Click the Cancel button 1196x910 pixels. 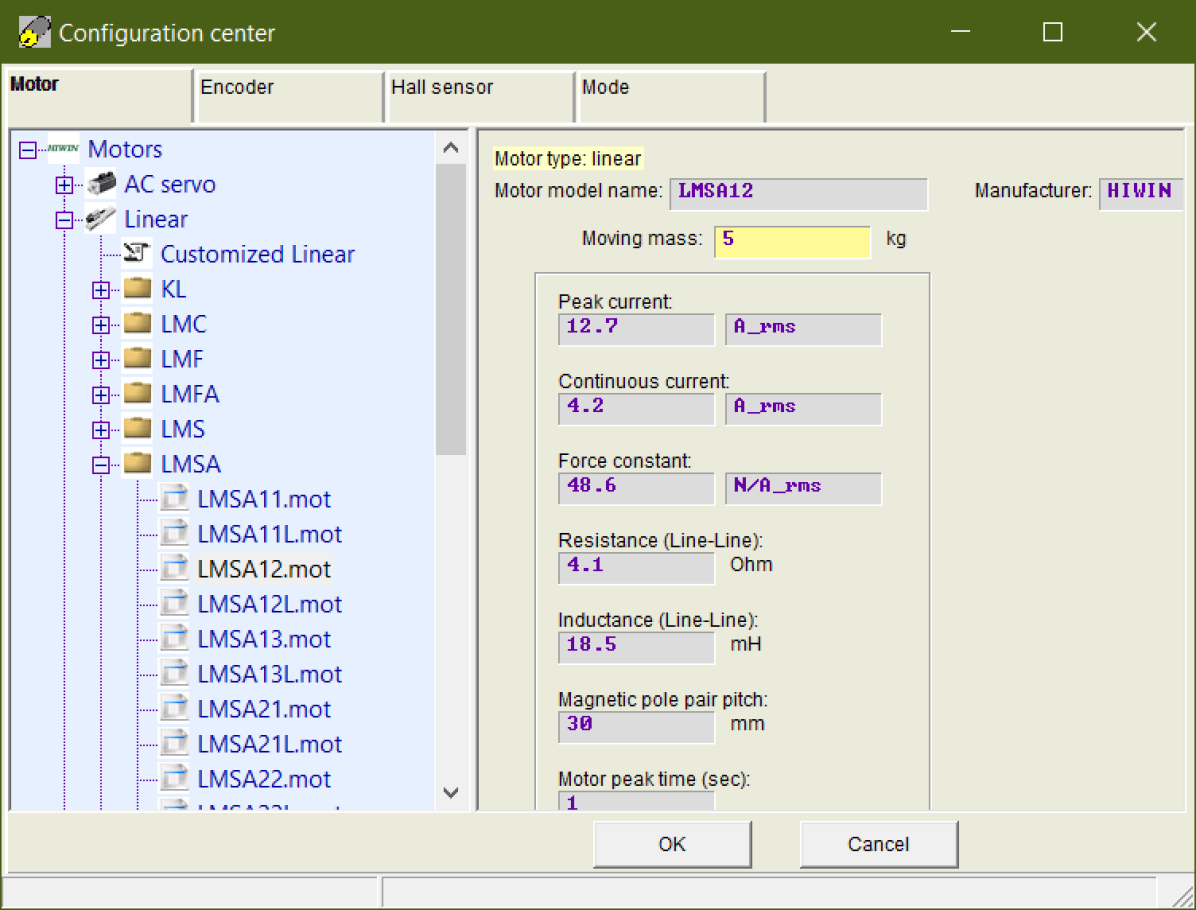878,844
